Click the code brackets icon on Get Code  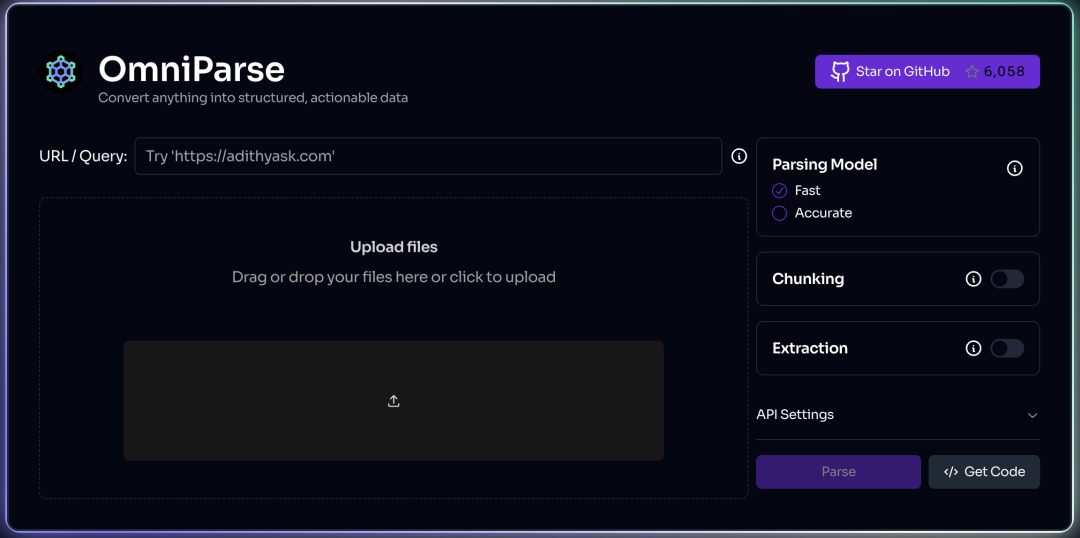coord(951,472)
